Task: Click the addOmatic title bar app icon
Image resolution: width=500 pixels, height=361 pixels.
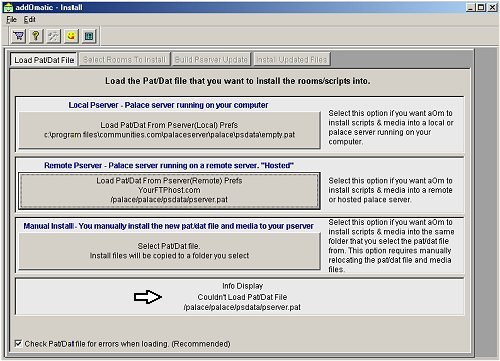Action: pos(8,7)
